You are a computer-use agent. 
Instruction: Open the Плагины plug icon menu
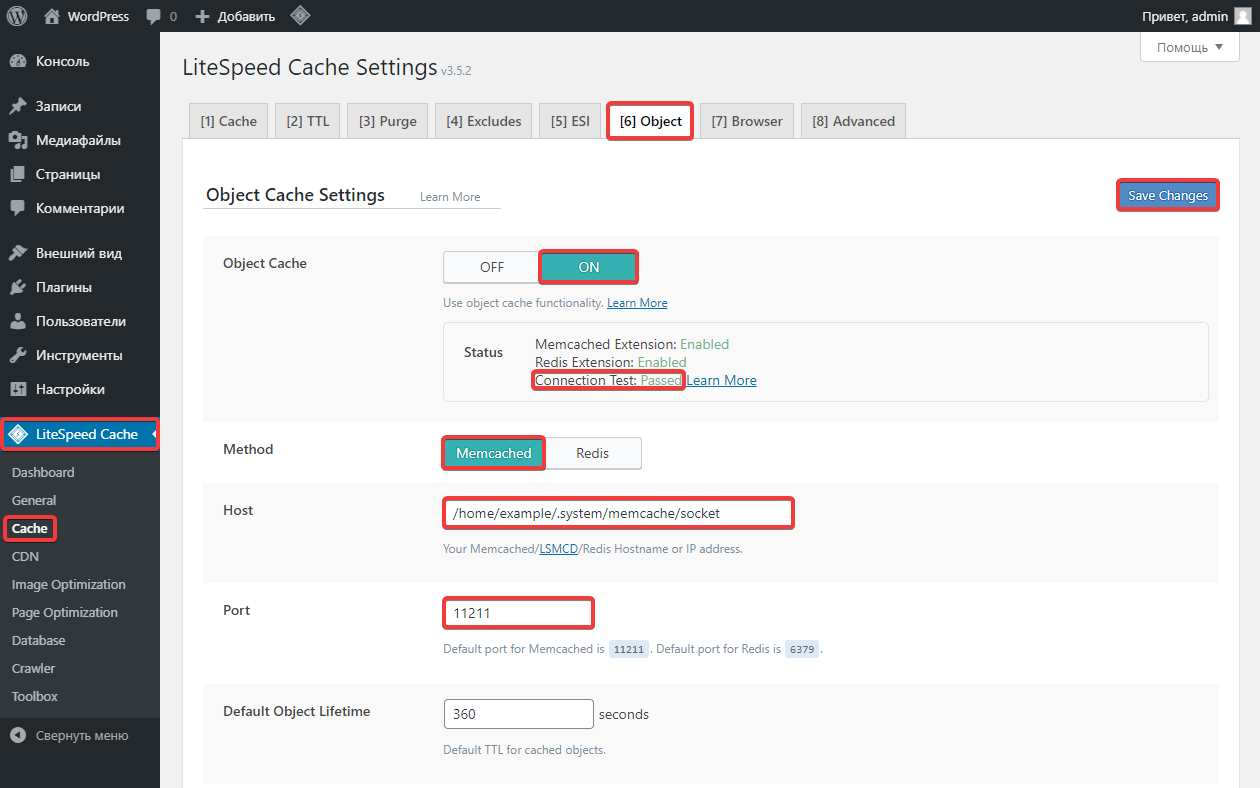[18, 287]
